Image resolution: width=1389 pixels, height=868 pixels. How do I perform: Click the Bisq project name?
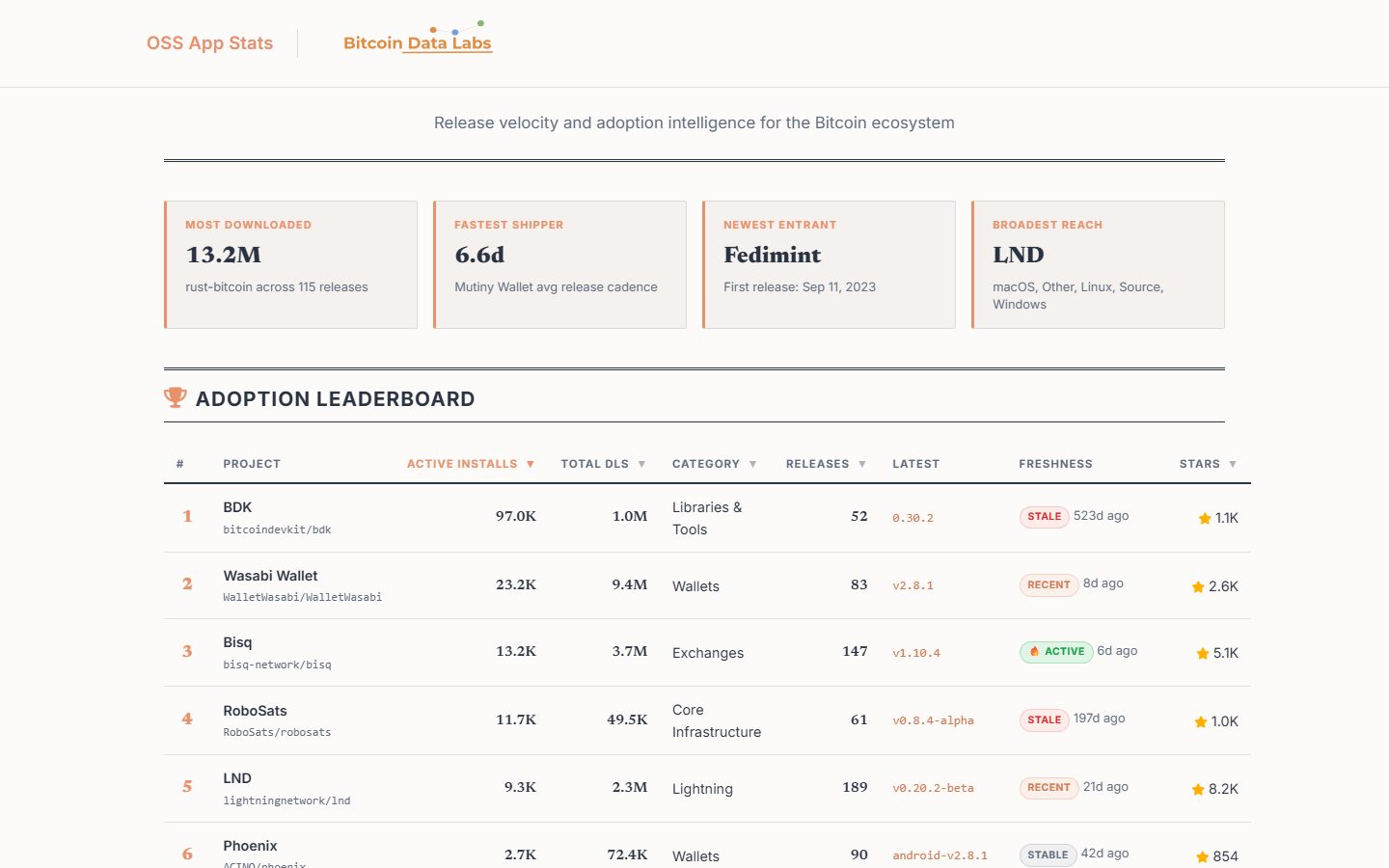pos(237,642)
